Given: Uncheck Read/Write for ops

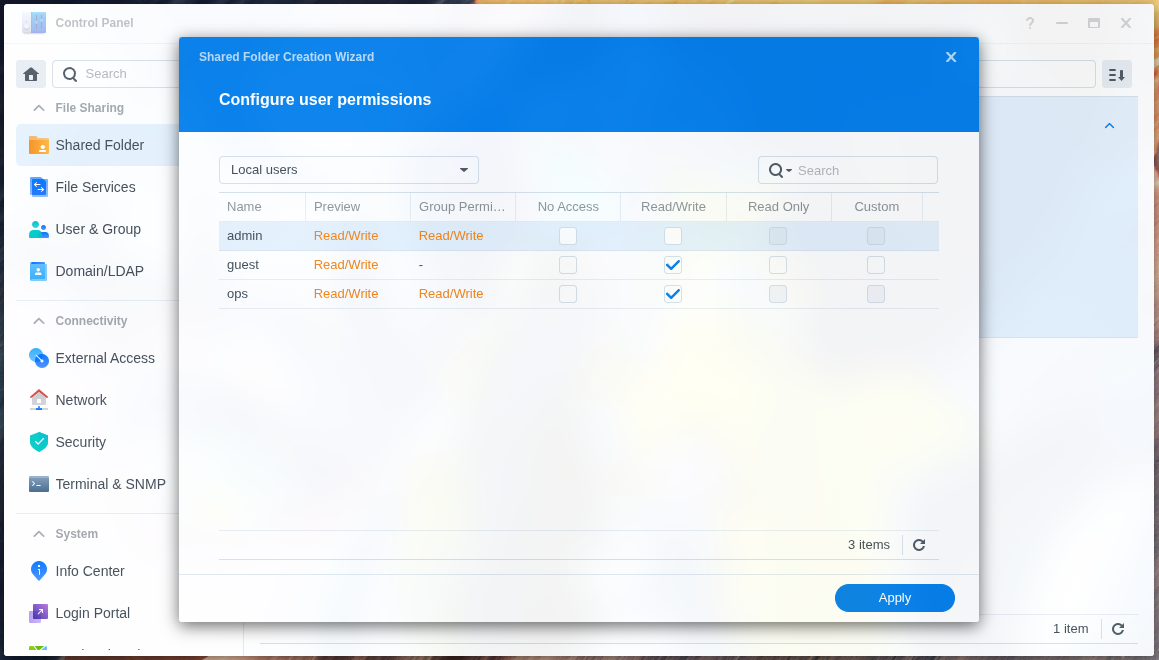Looking at the screenshot, I should click(673, 293).
